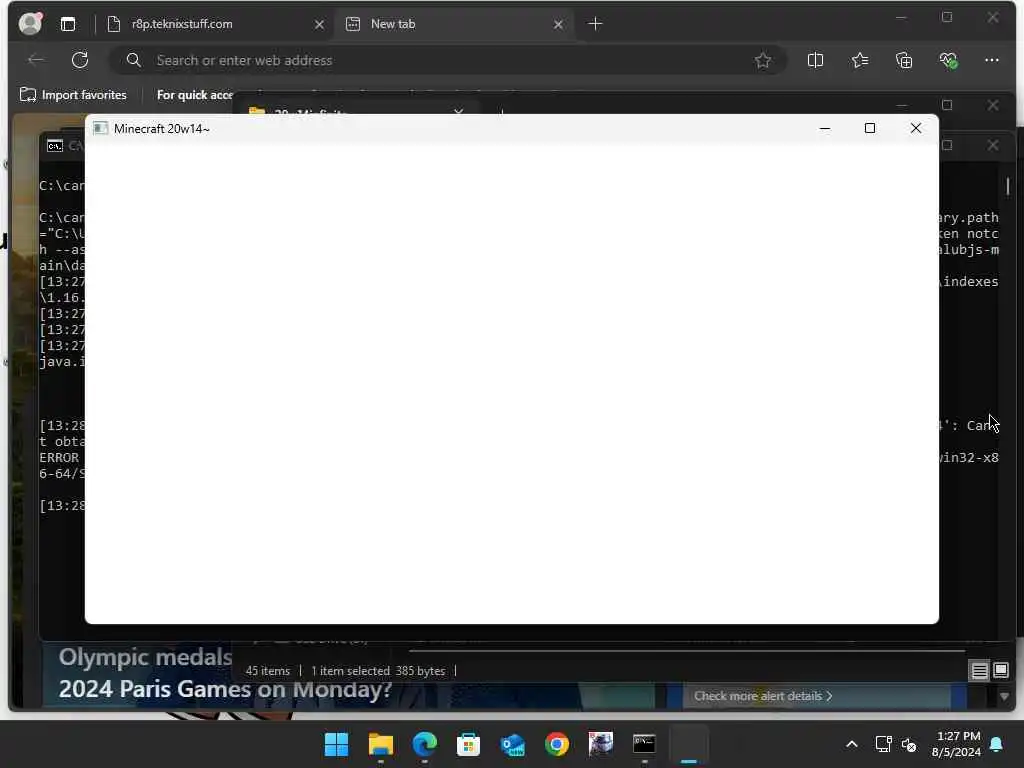
Task: Click Import favorites in bookmarks bar
Action: tap(73, 95)
